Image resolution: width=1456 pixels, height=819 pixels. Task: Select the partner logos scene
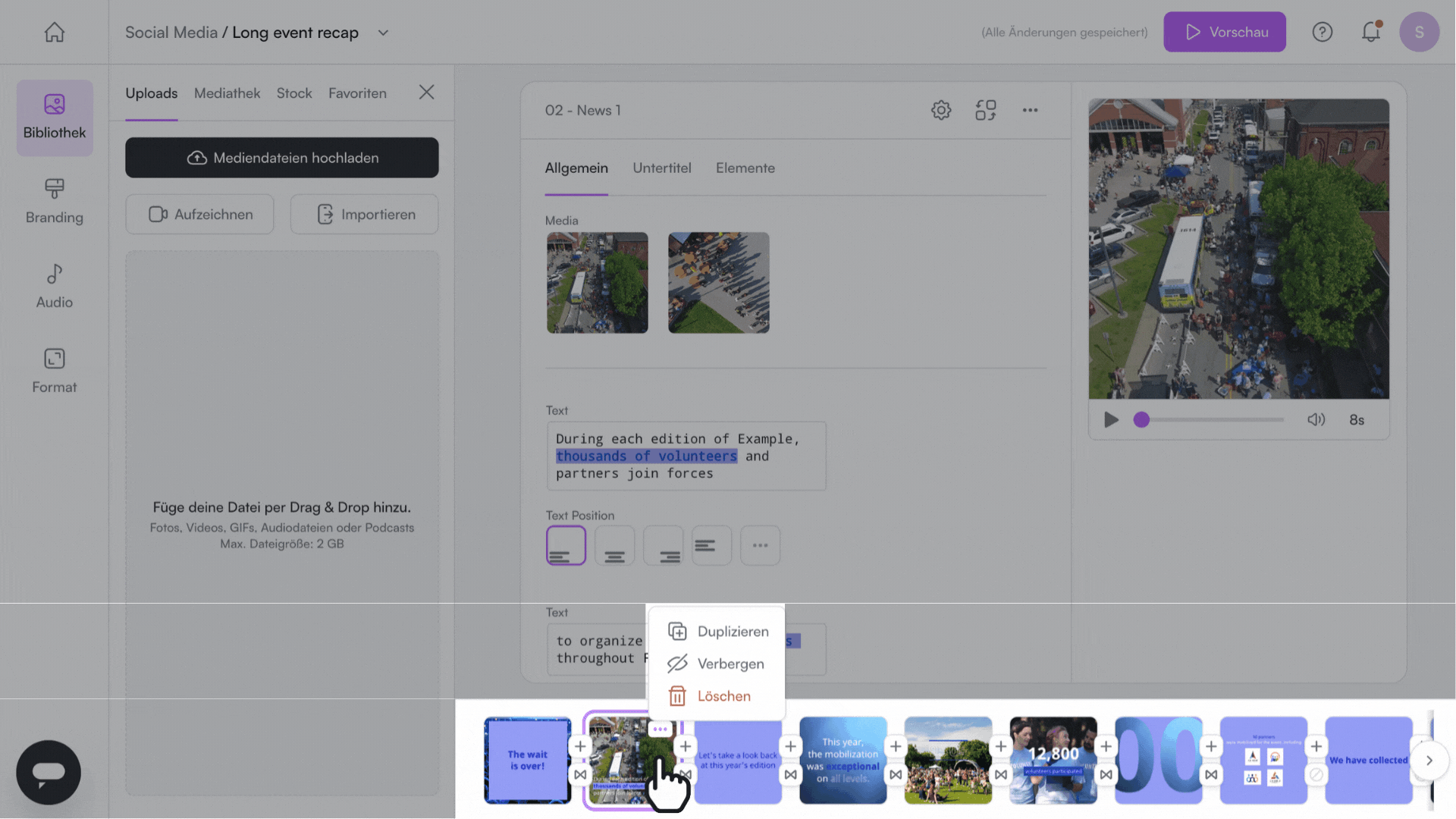pos(1263,760)
